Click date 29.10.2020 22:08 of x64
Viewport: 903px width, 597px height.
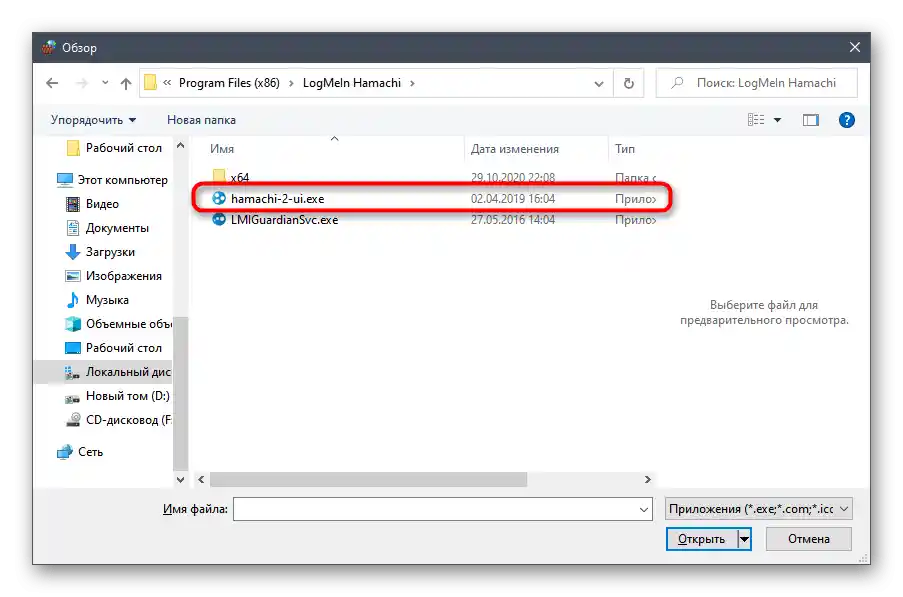[513, 177]
